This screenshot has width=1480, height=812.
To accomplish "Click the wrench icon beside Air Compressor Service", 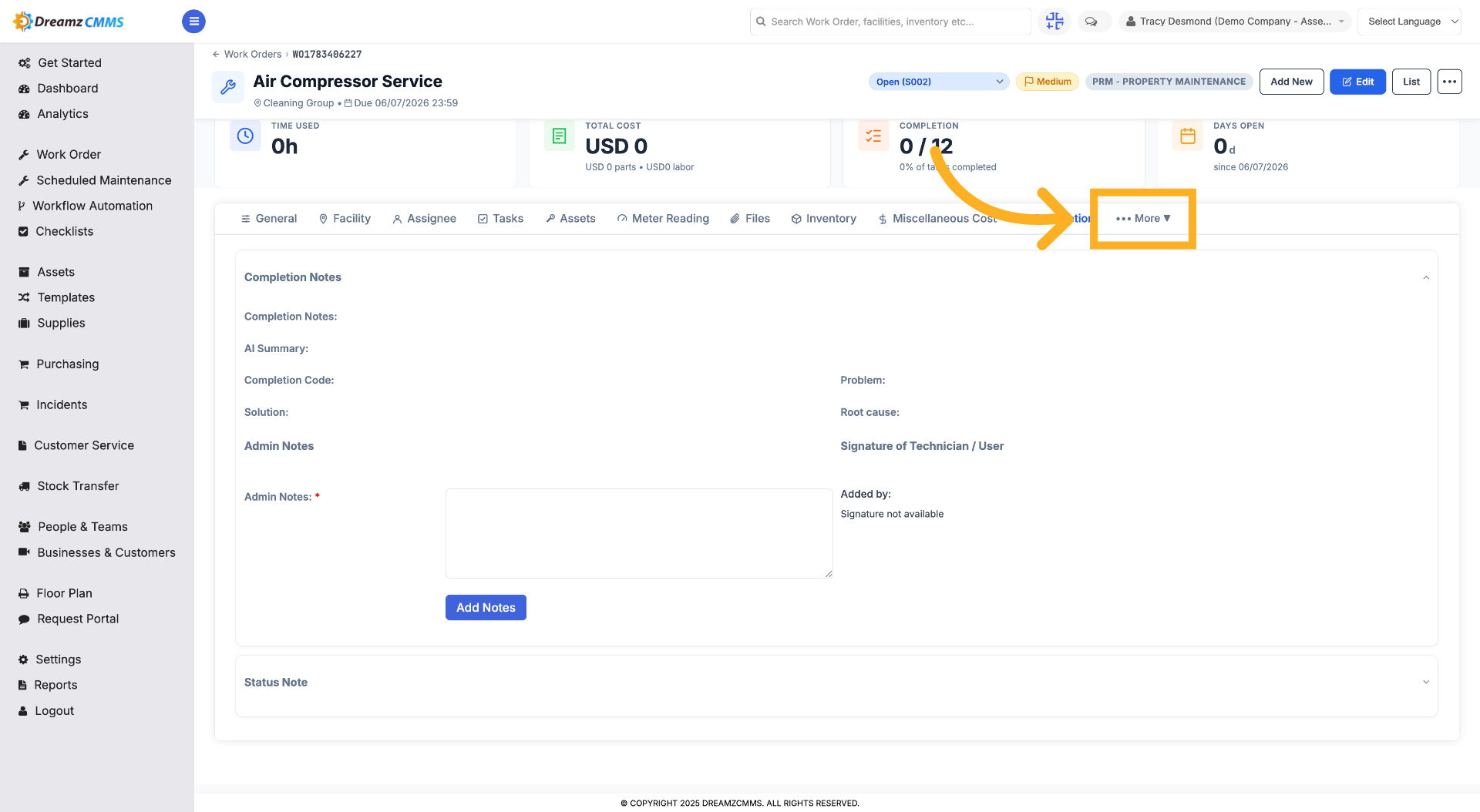I will [x=228, y=87].
